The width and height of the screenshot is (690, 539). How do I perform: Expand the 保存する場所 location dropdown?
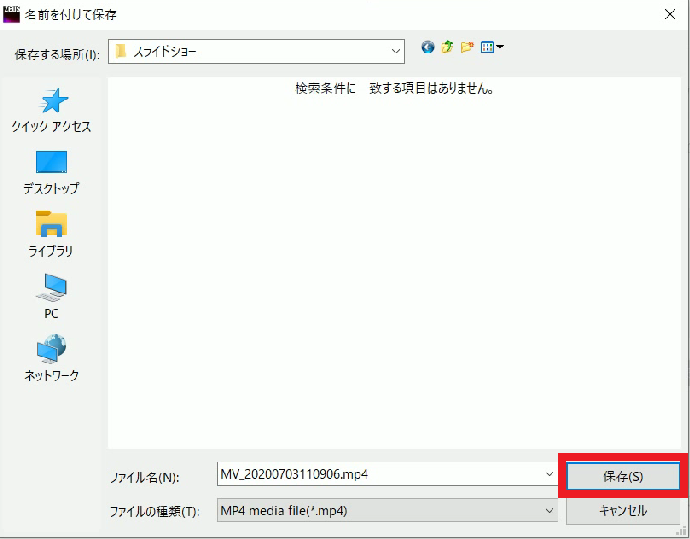(x=396, y=50)
